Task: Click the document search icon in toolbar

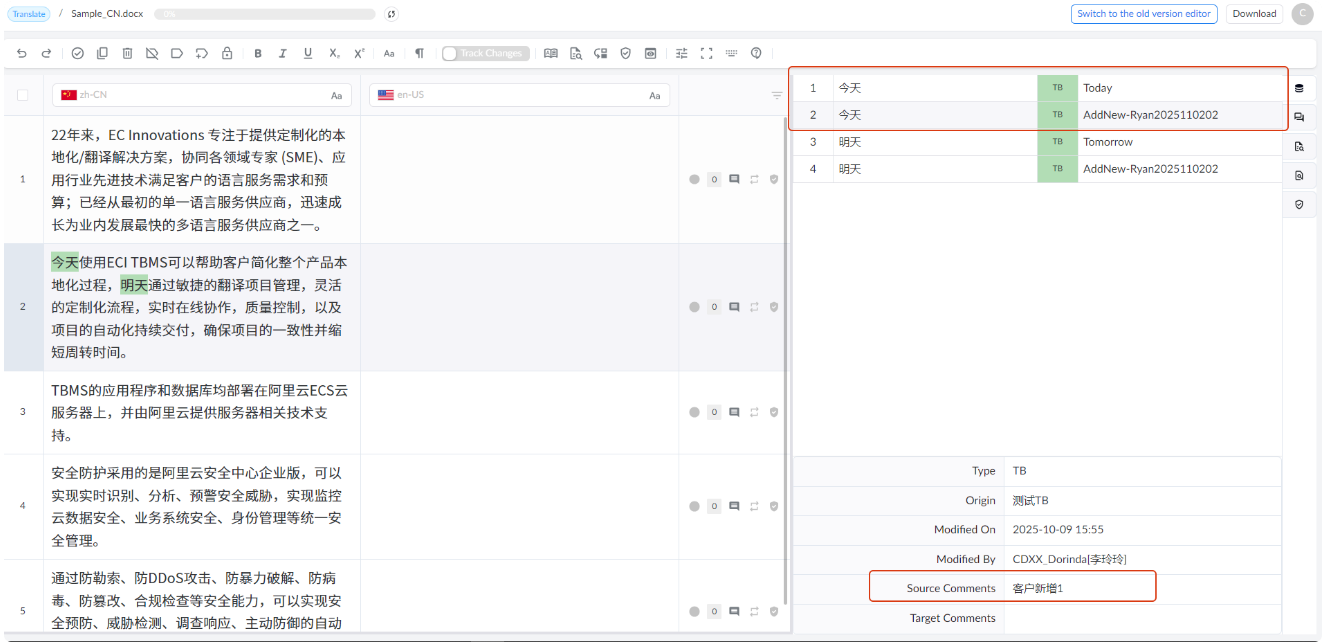Action: [576, 53]
